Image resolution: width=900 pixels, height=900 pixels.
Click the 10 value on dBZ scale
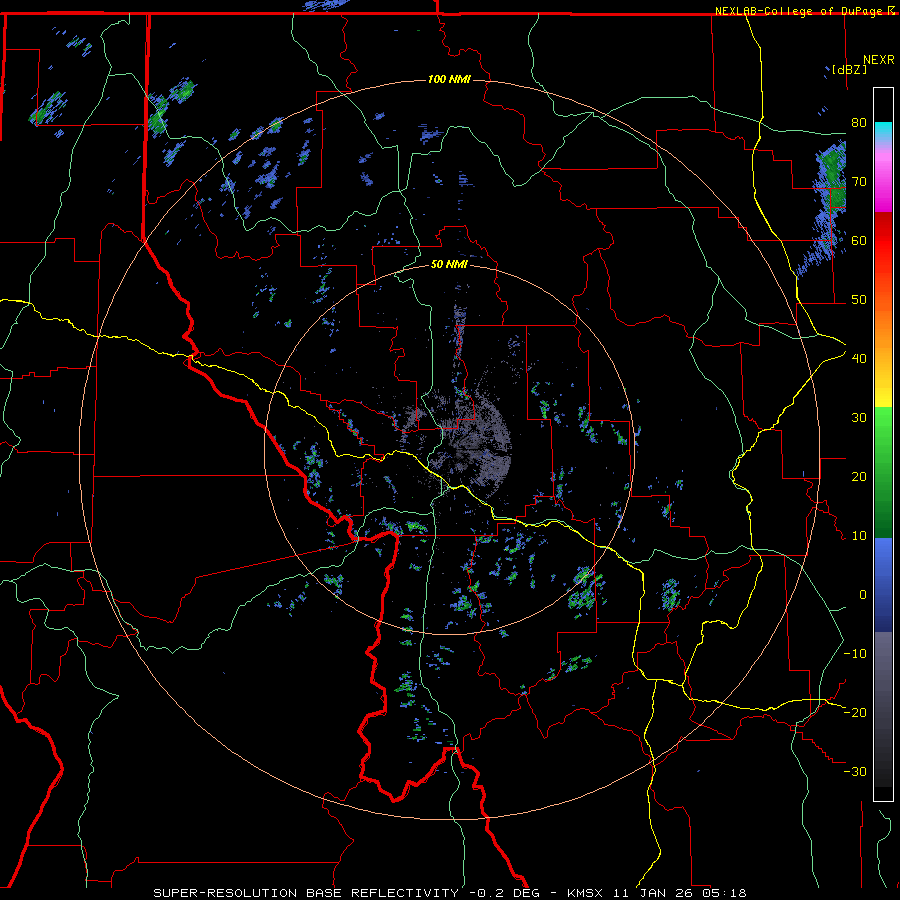click(x=859, y=536)
